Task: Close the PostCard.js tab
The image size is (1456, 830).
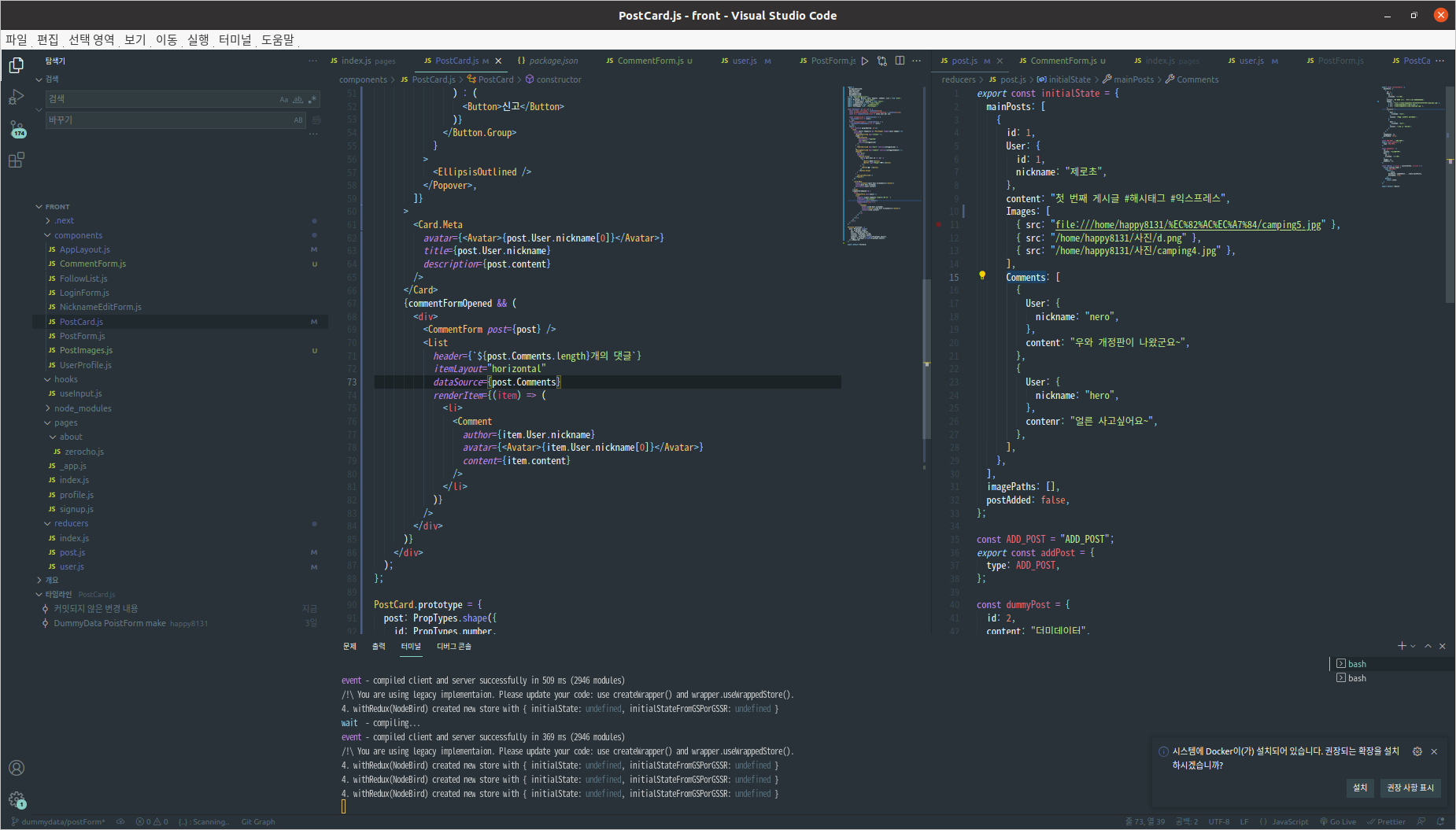Action: (x=498, y=61)
